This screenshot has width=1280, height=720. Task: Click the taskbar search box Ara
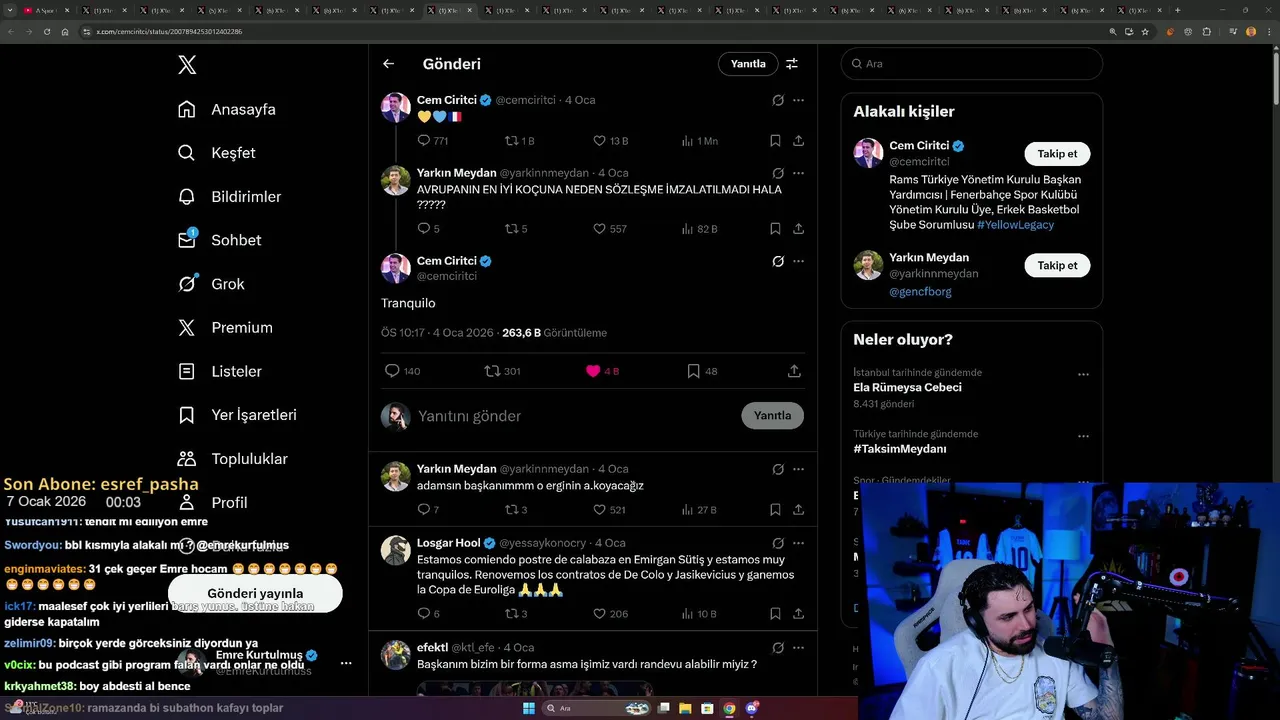click(595, 708)
